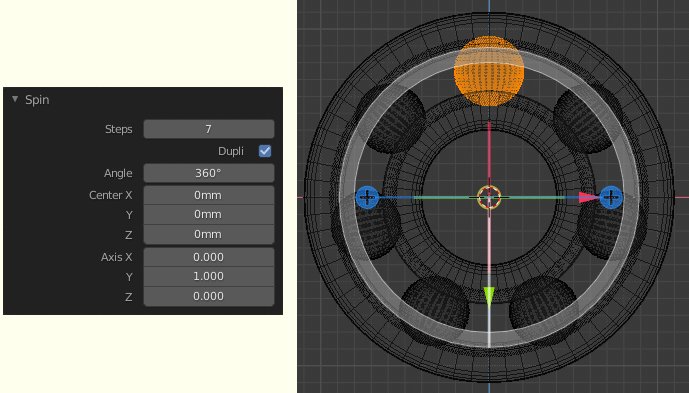Viewport: 689px width, 393px height.
Task: Collapse the Spin panel triangle
Action: tap(15, 99)
